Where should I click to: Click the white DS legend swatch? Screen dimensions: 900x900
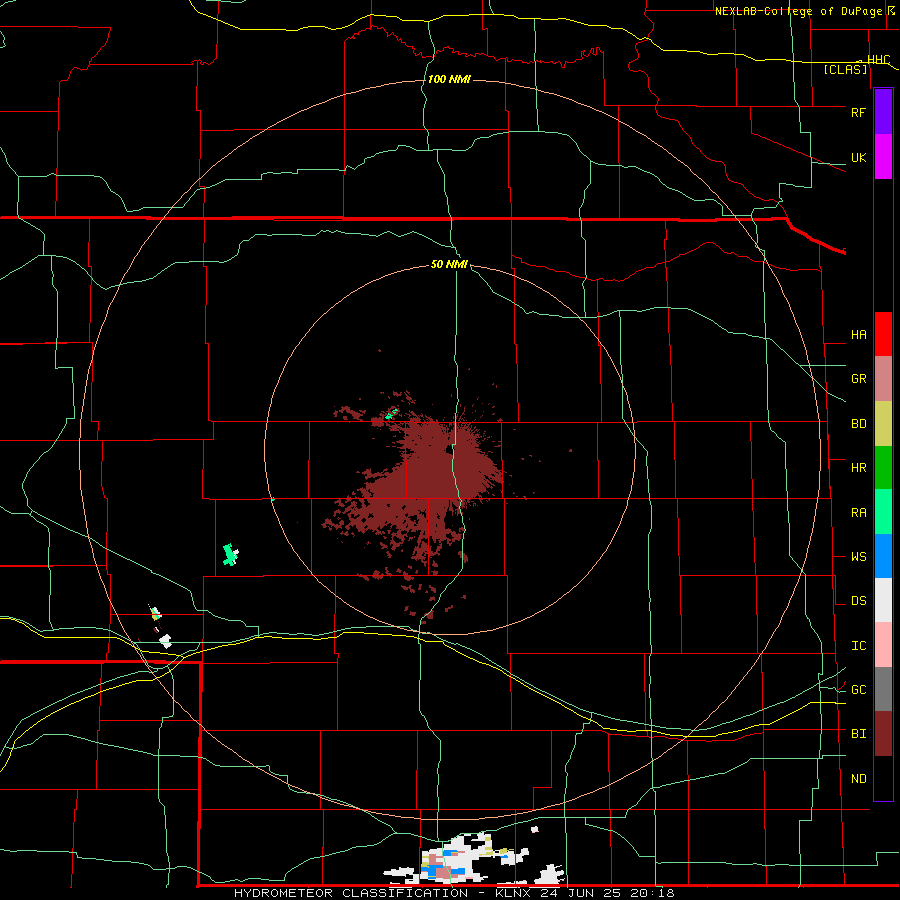(883, 600)
